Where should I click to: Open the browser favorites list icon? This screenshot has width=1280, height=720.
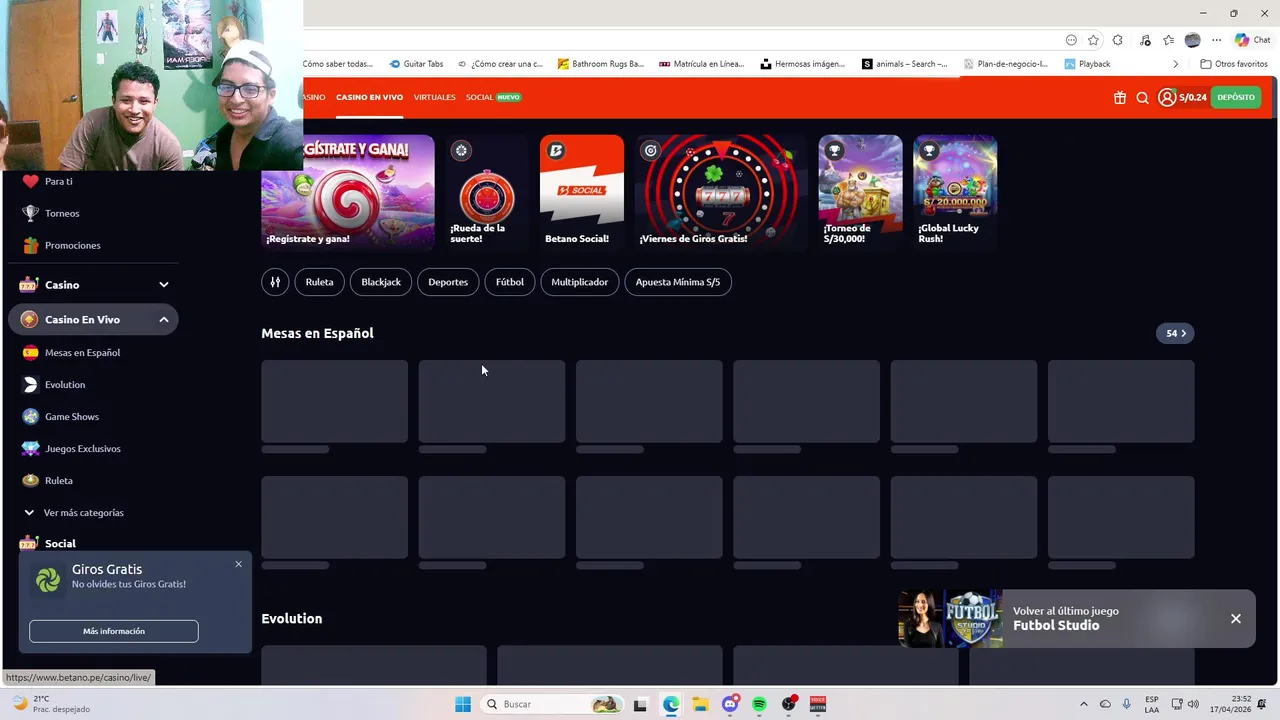pyautogui.click(x=1168, y=40)
